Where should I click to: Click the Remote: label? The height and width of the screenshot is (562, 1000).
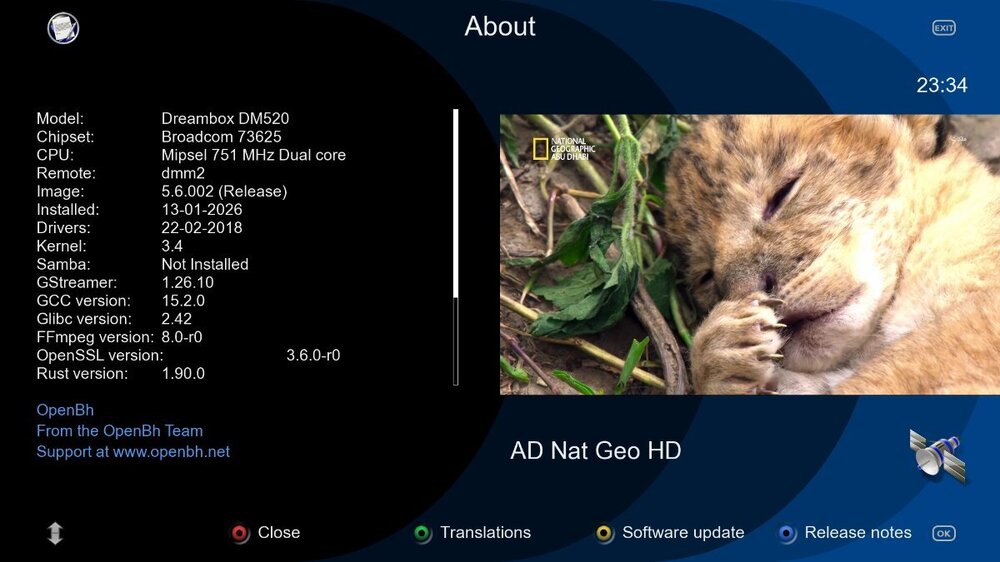point(66,173)
